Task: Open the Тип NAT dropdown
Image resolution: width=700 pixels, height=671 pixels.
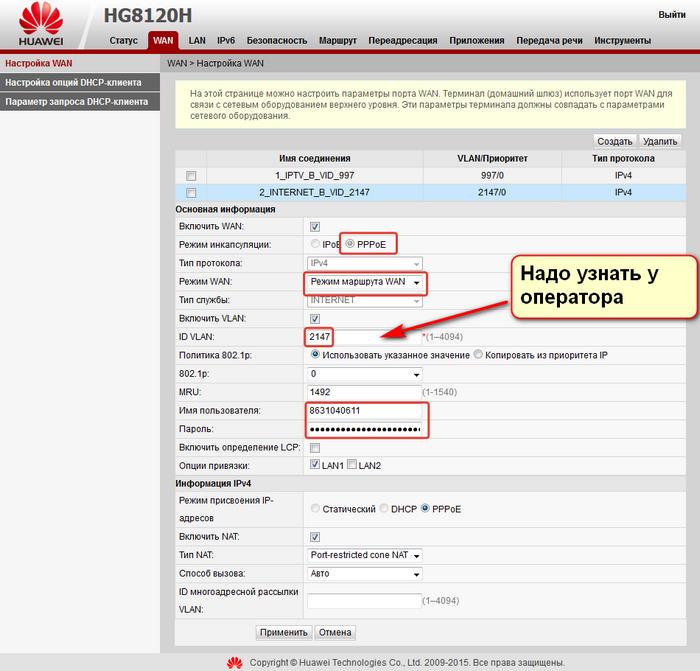Action: click(365, 555)
